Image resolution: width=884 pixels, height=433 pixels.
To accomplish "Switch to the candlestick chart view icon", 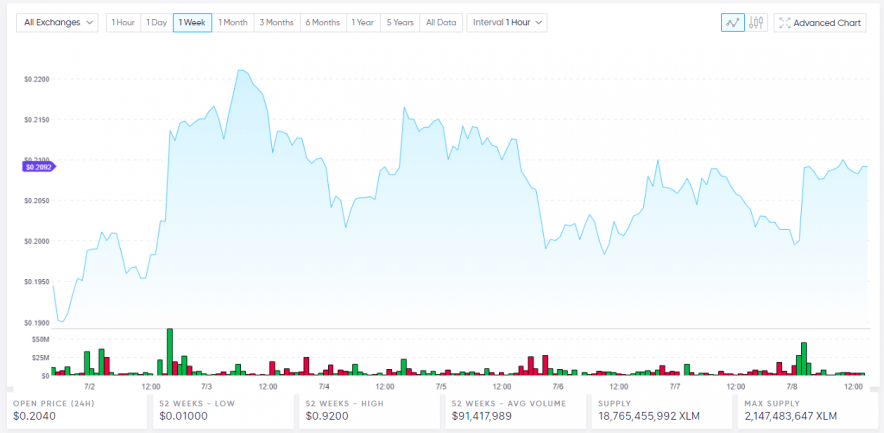I will [757, 22].
